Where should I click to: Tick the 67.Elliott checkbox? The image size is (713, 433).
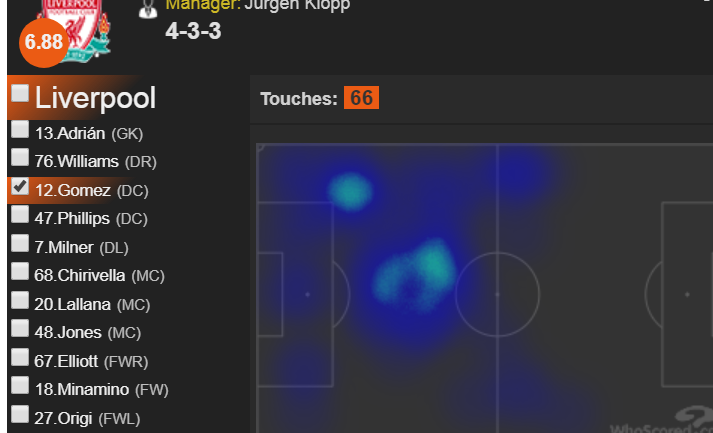click(20, 357)
